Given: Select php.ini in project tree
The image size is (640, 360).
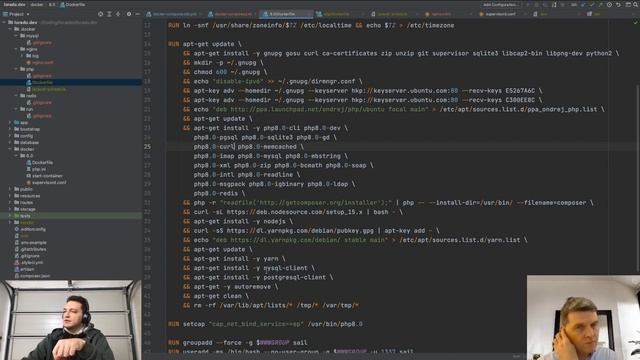Looking at the screenshot, I should pos(36,169).
